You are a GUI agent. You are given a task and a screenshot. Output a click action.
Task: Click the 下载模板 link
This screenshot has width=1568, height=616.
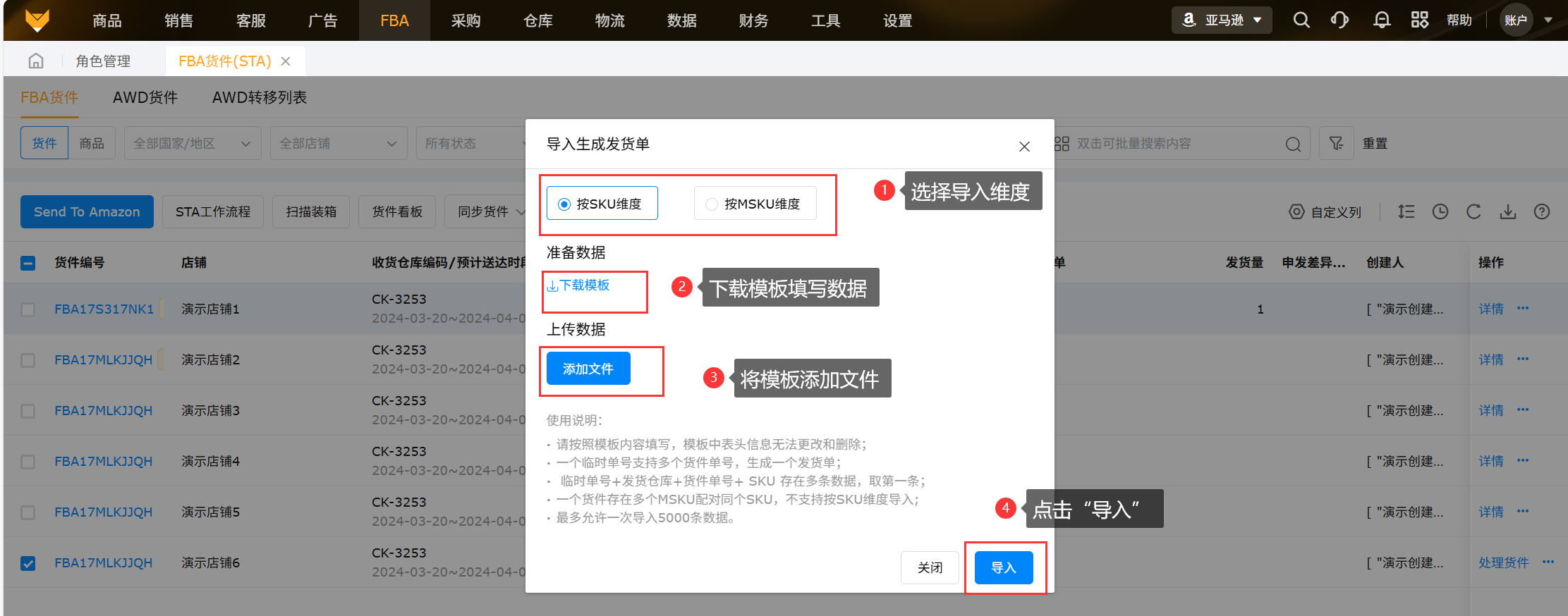pos(578,285)
